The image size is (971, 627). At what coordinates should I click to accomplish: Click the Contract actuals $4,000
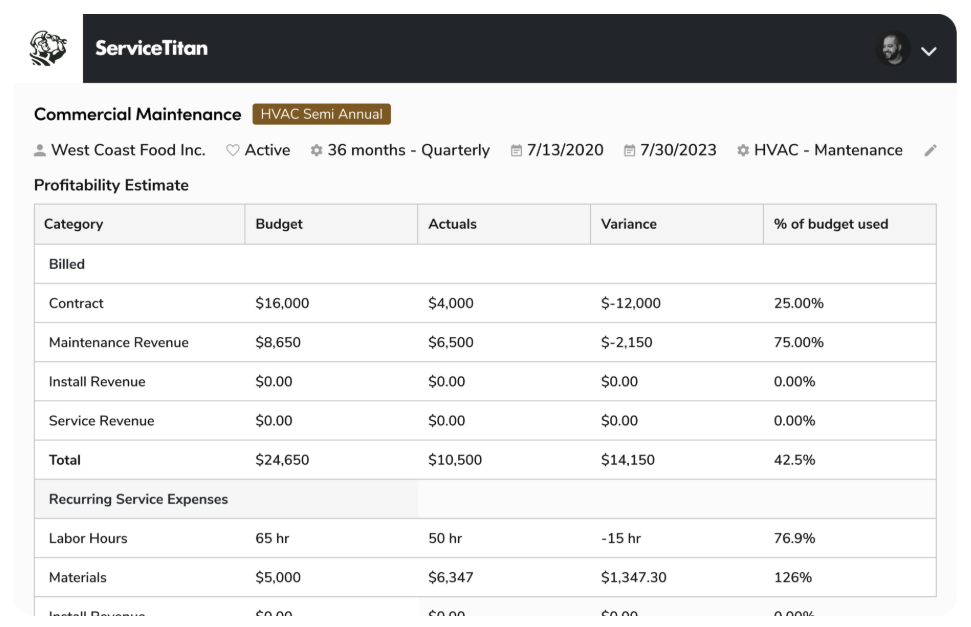click(451, 303)
